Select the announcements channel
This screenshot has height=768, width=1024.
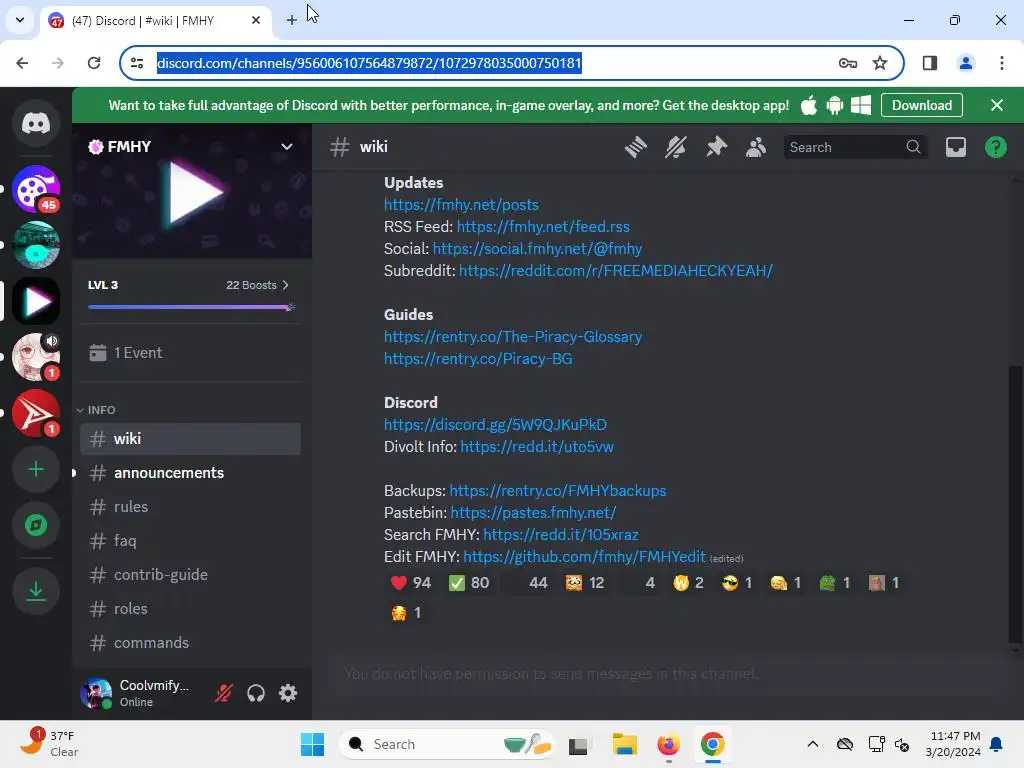191,473
